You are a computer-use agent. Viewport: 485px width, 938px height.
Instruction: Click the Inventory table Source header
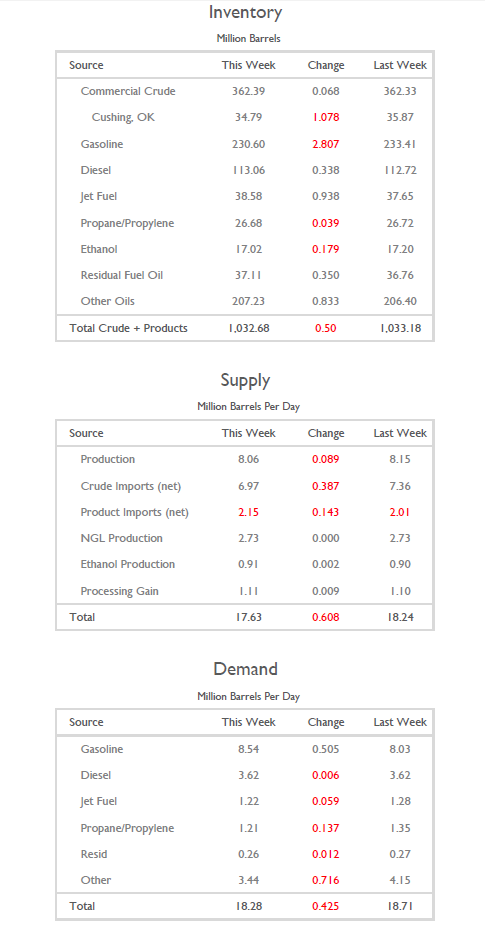[86, 65]
